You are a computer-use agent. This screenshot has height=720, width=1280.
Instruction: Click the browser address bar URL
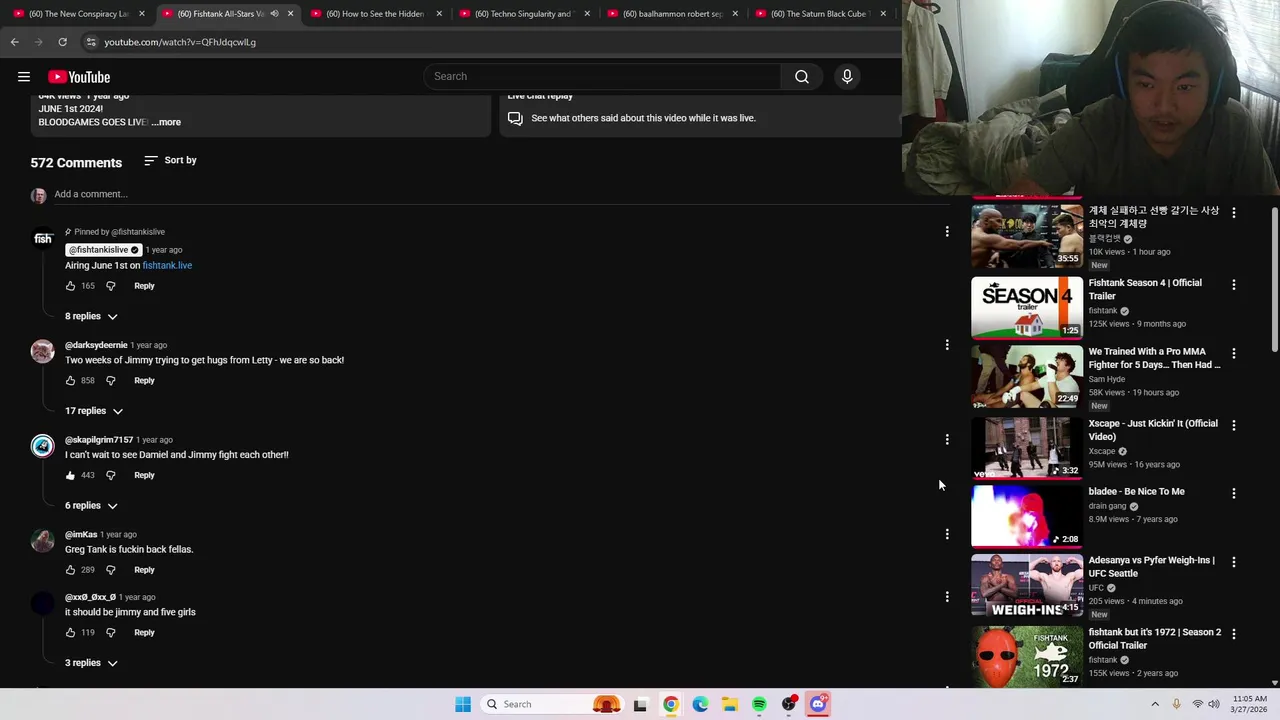[x=180, y=42]
